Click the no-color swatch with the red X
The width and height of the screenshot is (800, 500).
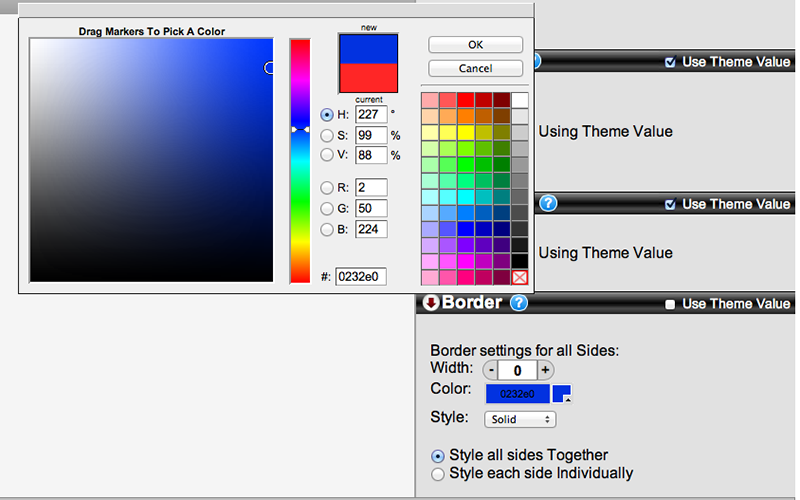520,277
